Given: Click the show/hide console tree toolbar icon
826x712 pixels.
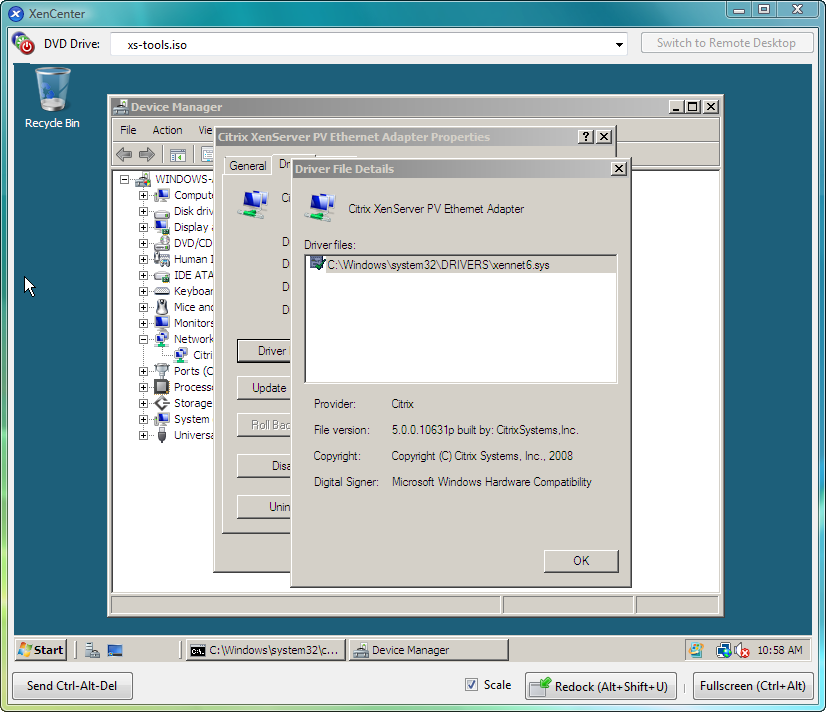Looking at the screenshot, I should pos(177,154).
